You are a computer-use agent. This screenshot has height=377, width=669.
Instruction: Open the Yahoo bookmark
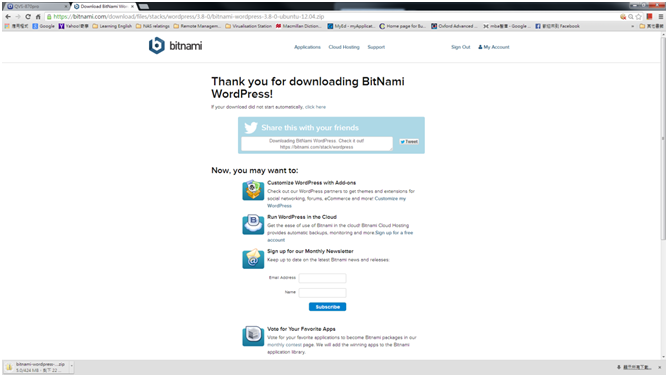coord(73,26)
